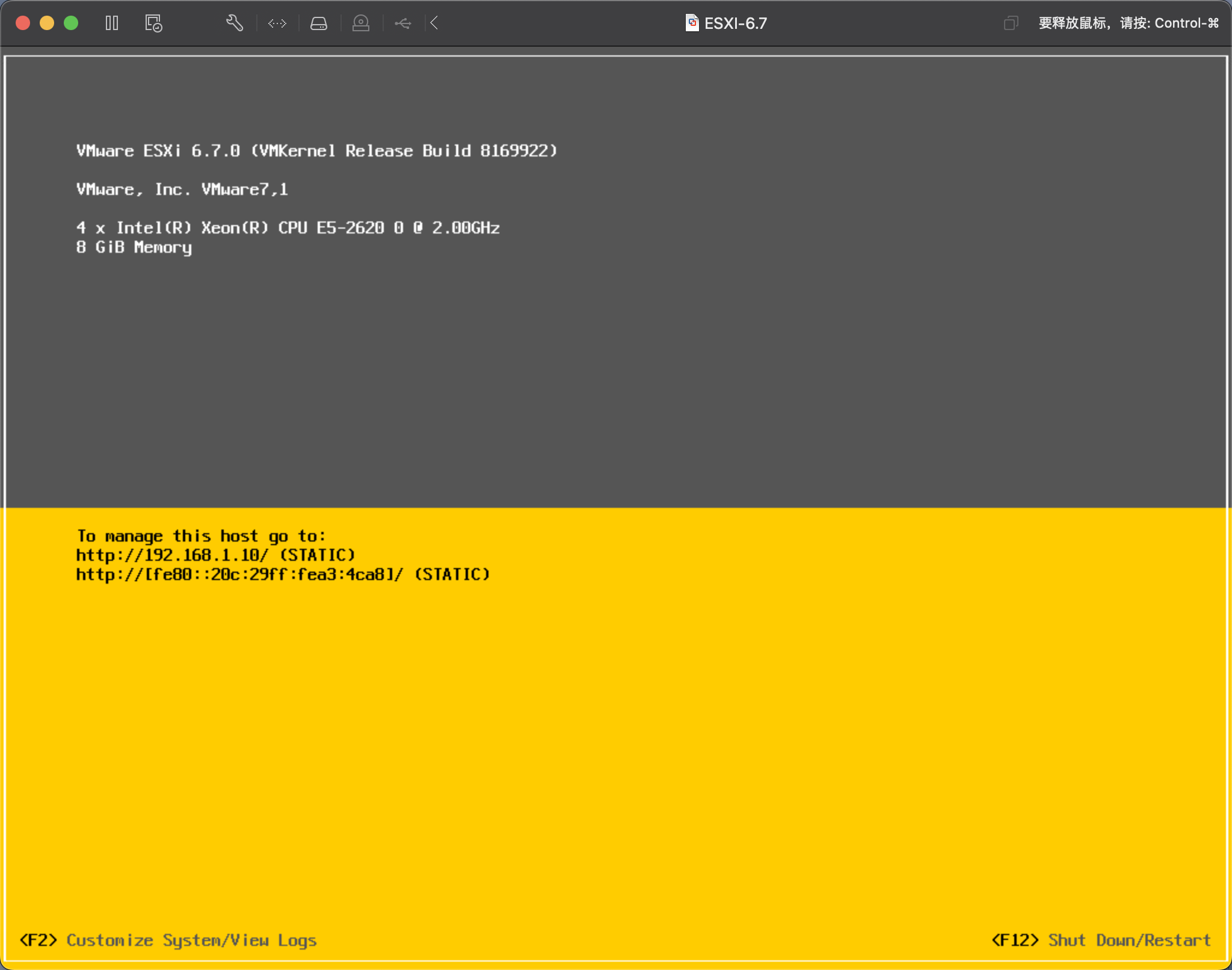The width and height of the screenshot is (1232, 970).
Task: Click the ESXI-6.7 document title icon
Action: click(692, 23)
